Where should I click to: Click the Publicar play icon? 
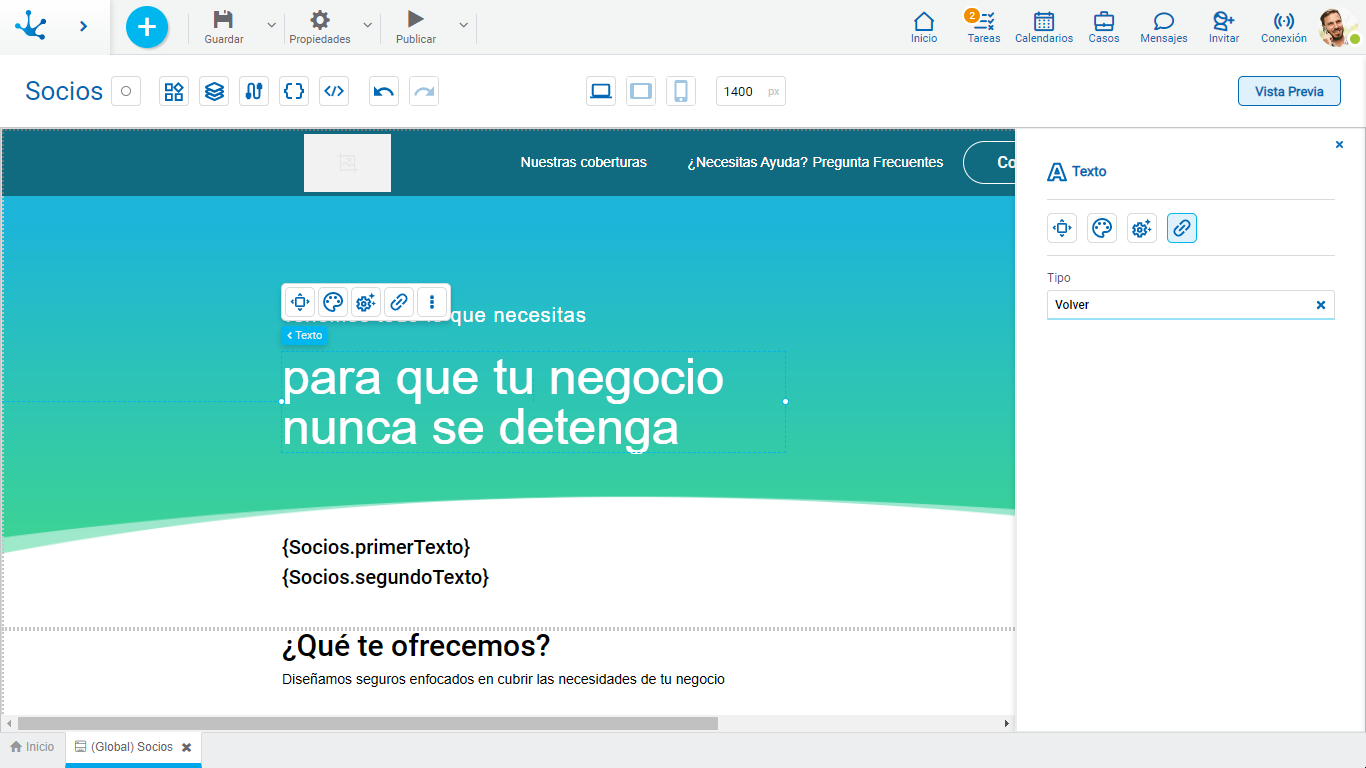[416, 19]
